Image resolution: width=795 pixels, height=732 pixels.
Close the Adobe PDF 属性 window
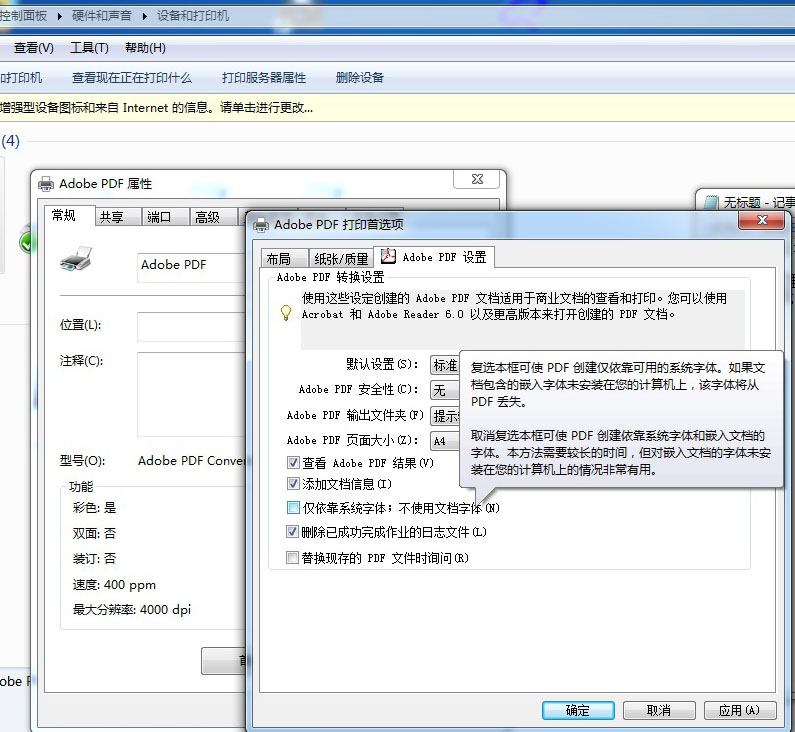(x=477, y=179)
